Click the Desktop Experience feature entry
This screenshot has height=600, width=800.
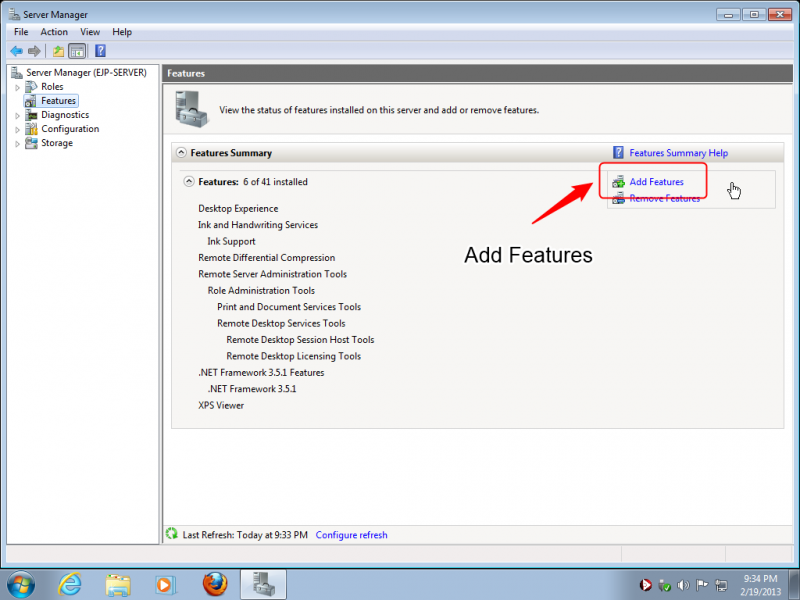pyautogui.click(x=238, y=208)
